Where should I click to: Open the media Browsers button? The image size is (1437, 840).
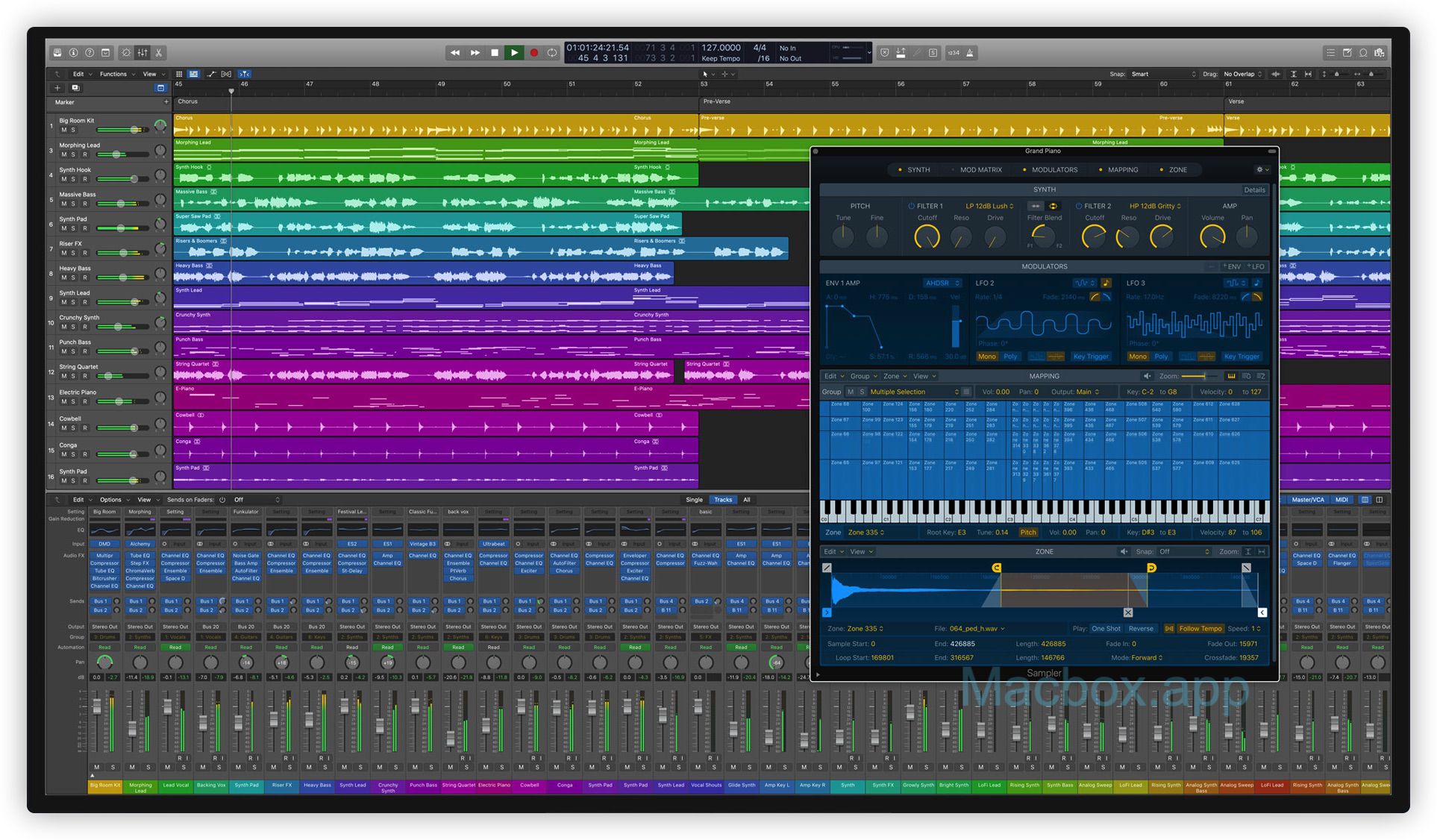pos(1380,53)
